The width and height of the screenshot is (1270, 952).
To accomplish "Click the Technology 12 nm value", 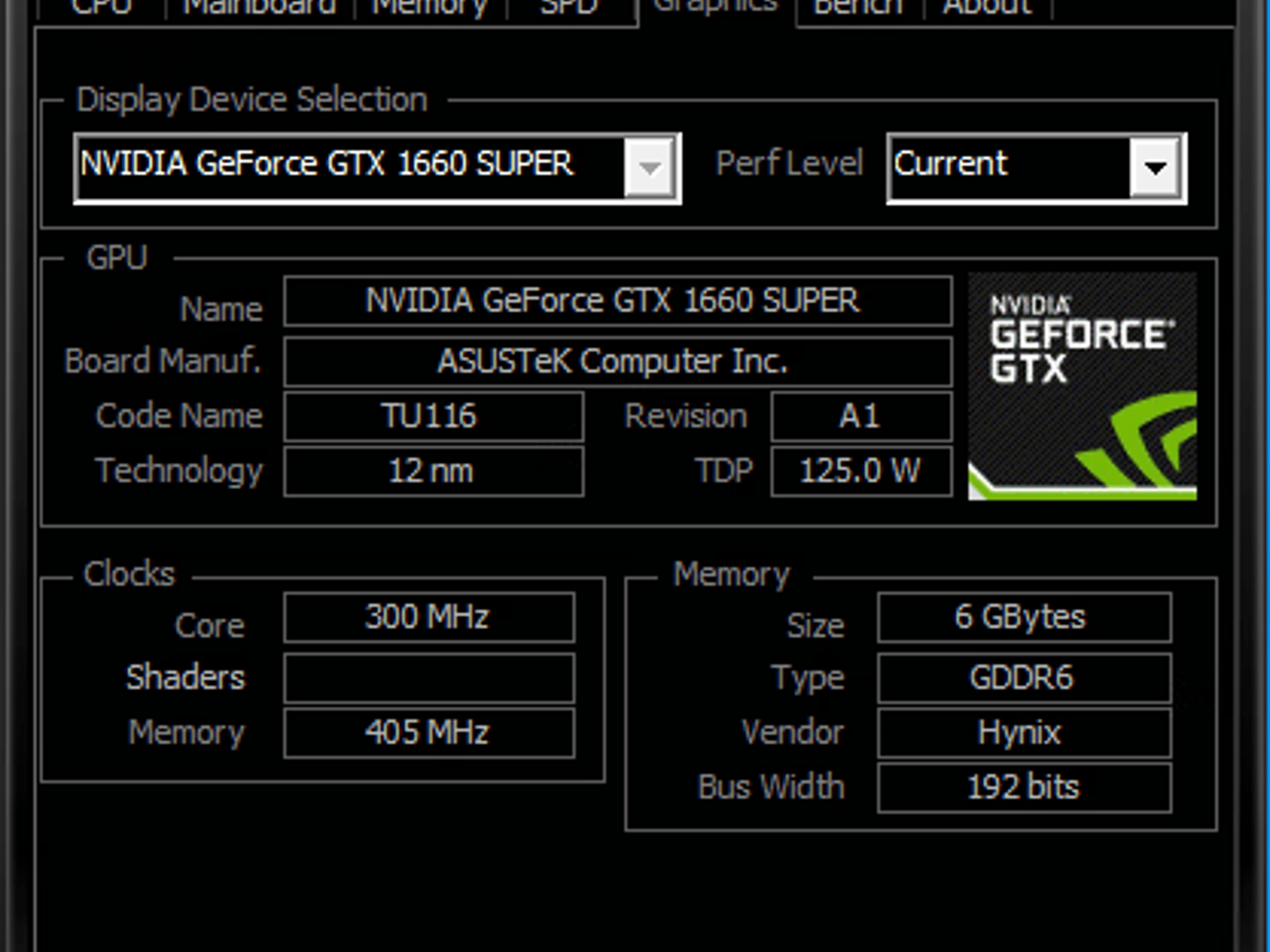I will (433, 471).
